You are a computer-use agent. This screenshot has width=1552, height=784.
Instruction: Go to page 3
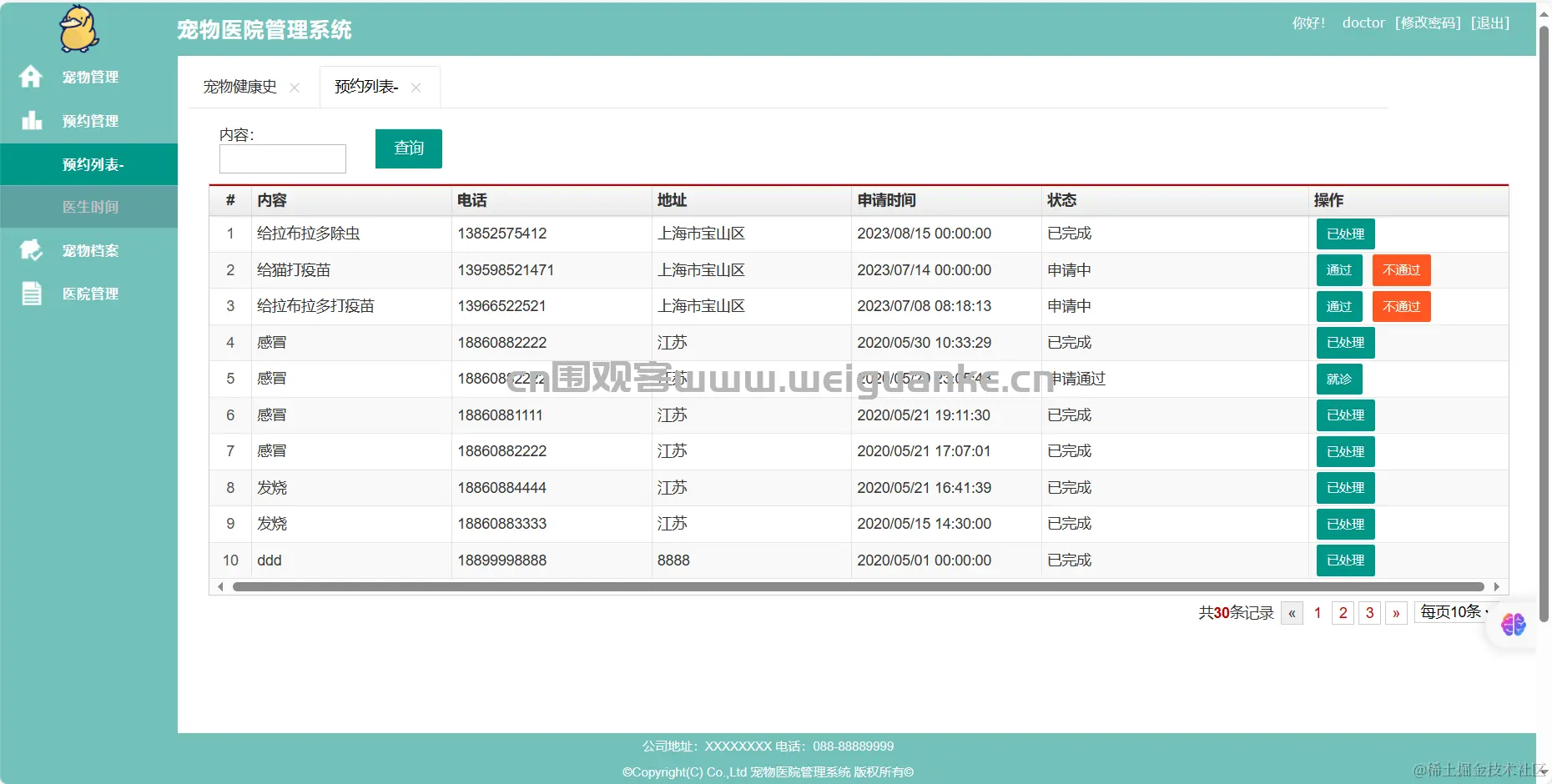point(1369,613)
